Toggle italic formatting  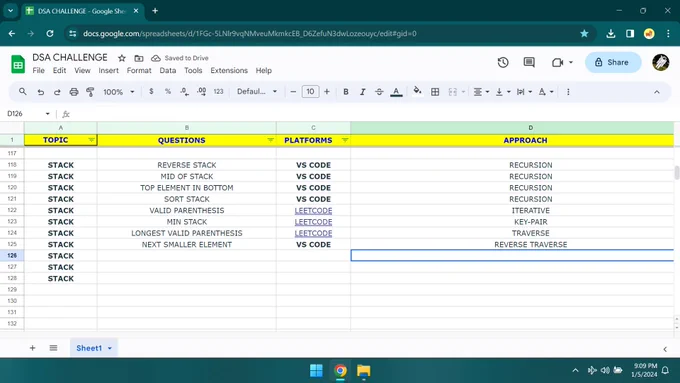tap(363, 92)
